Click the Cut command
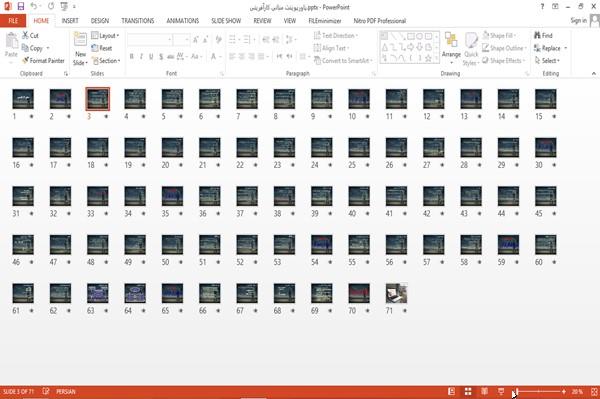Viewport: 600px width, 399px height. pos(30,35)
